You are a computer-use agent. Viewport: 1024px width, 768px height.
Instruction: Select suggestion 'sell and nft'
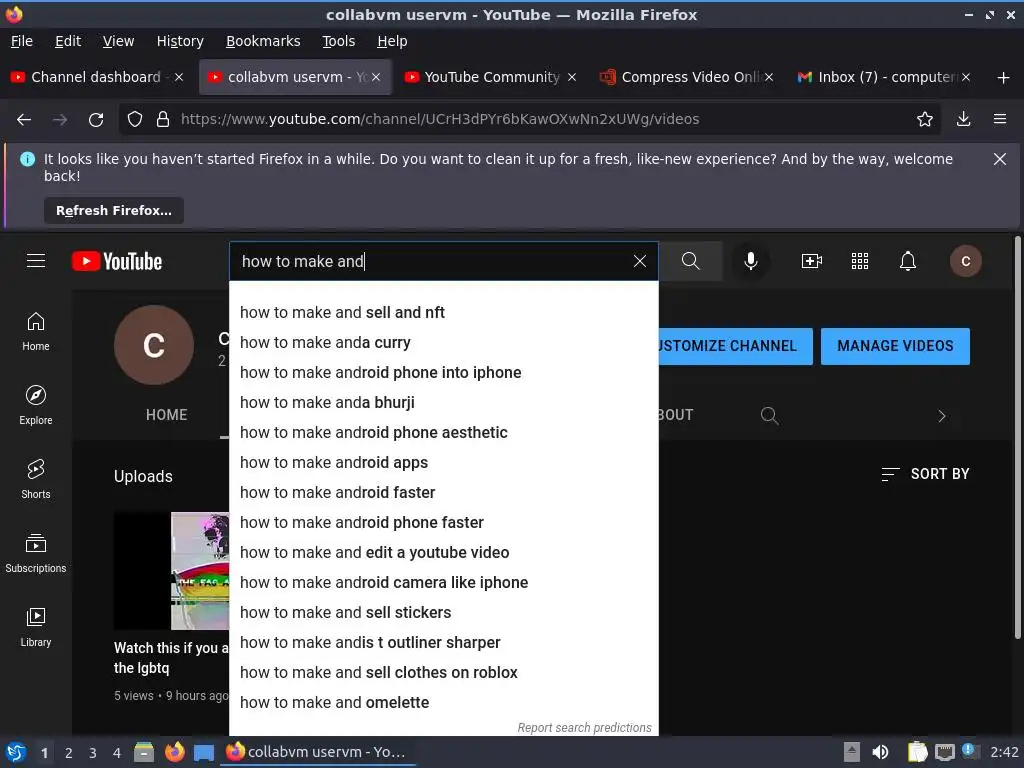[x=443, y=313]
